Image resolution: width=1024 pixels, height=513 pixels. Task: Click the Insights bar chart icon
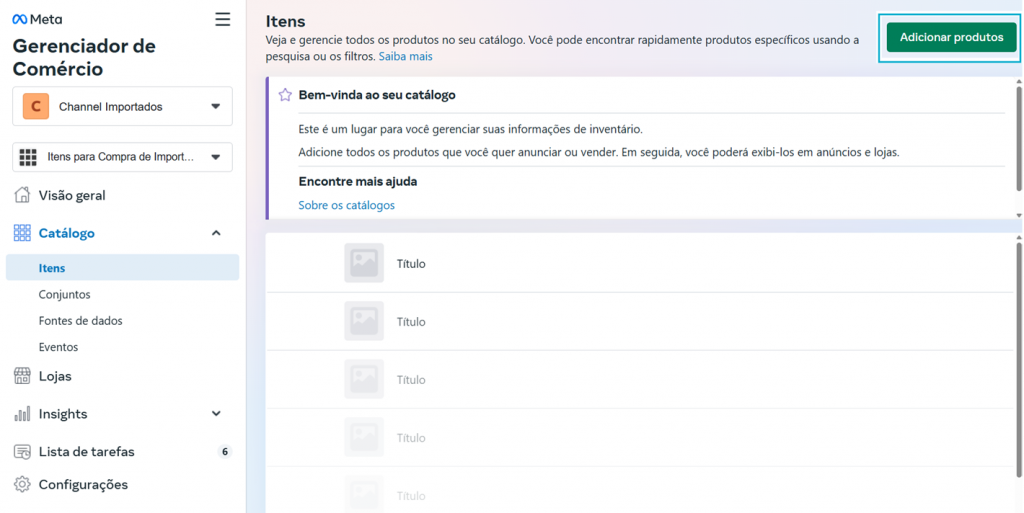(x=22, y=414)
